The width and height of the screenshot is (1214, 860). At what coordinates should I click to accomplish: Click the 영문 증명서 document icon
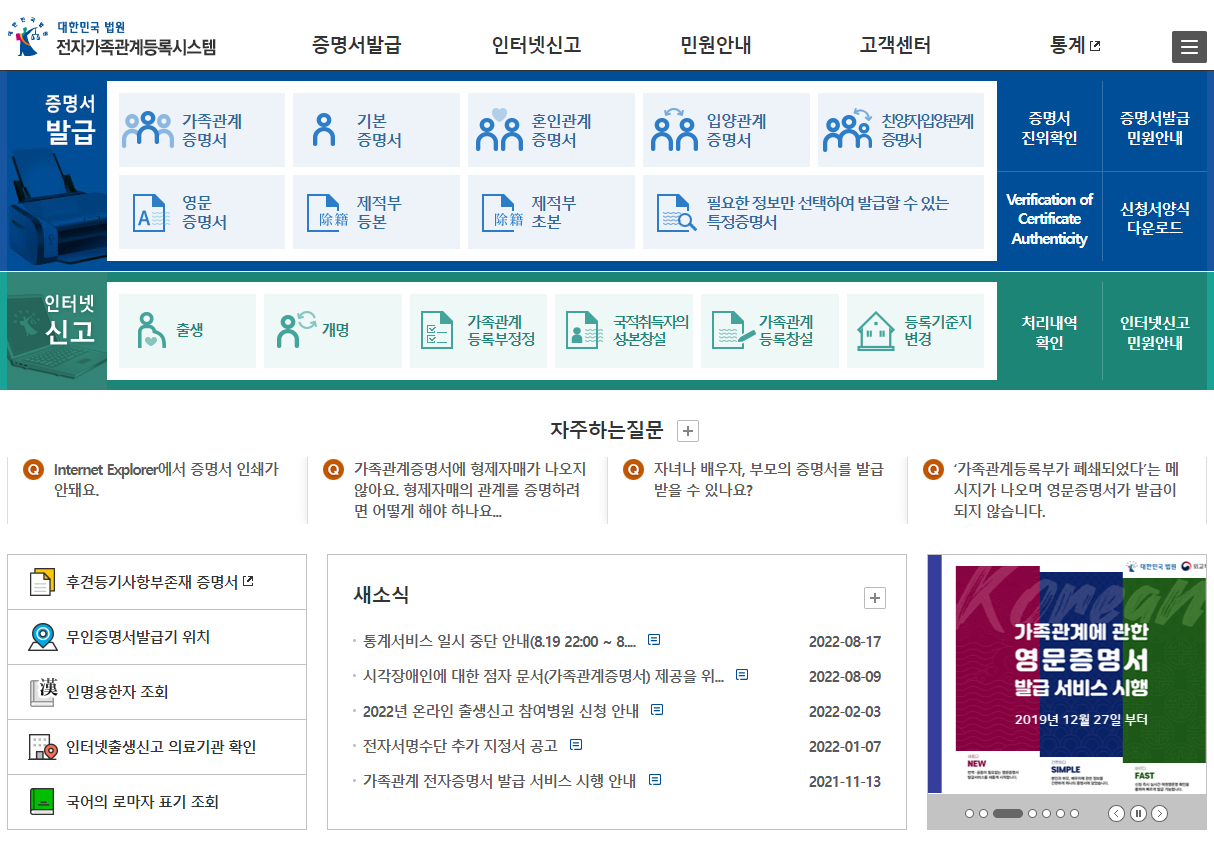(151, 213)
